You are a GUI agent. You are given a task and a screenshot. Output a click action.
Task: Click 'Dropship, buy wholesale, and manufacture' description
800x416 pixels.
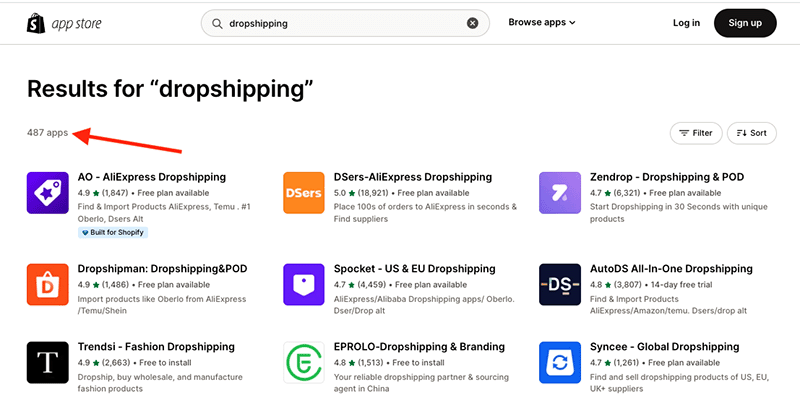pos(160,383)
